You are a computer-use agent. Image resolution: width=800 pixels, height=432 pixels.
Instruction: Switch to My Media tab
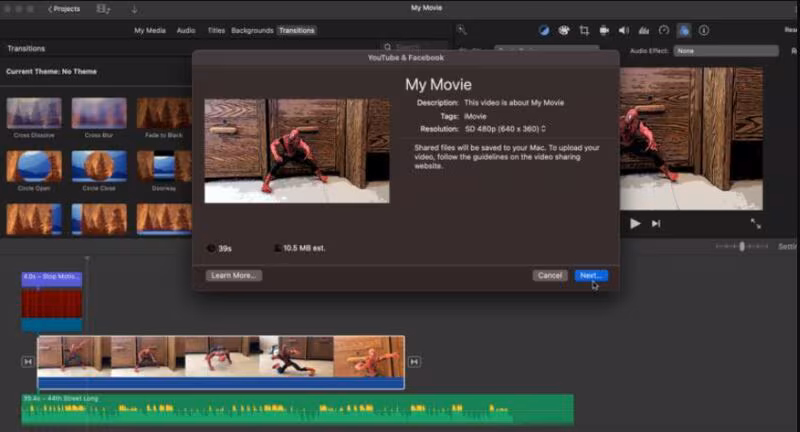pyautogui.click(x=150, y=31)
